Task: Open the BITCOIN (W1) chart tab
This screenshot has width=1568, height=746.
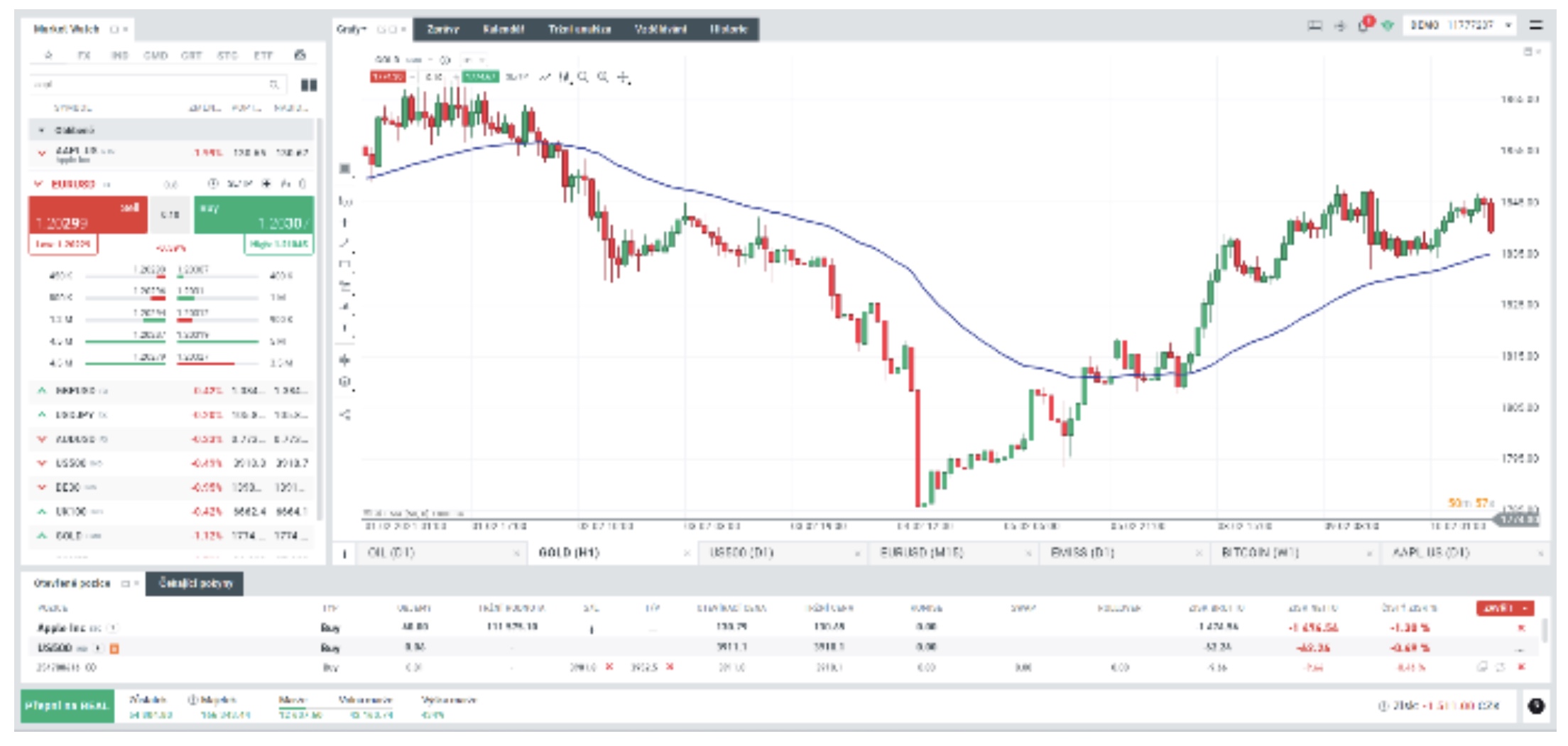Action: tap(1259, 553)
